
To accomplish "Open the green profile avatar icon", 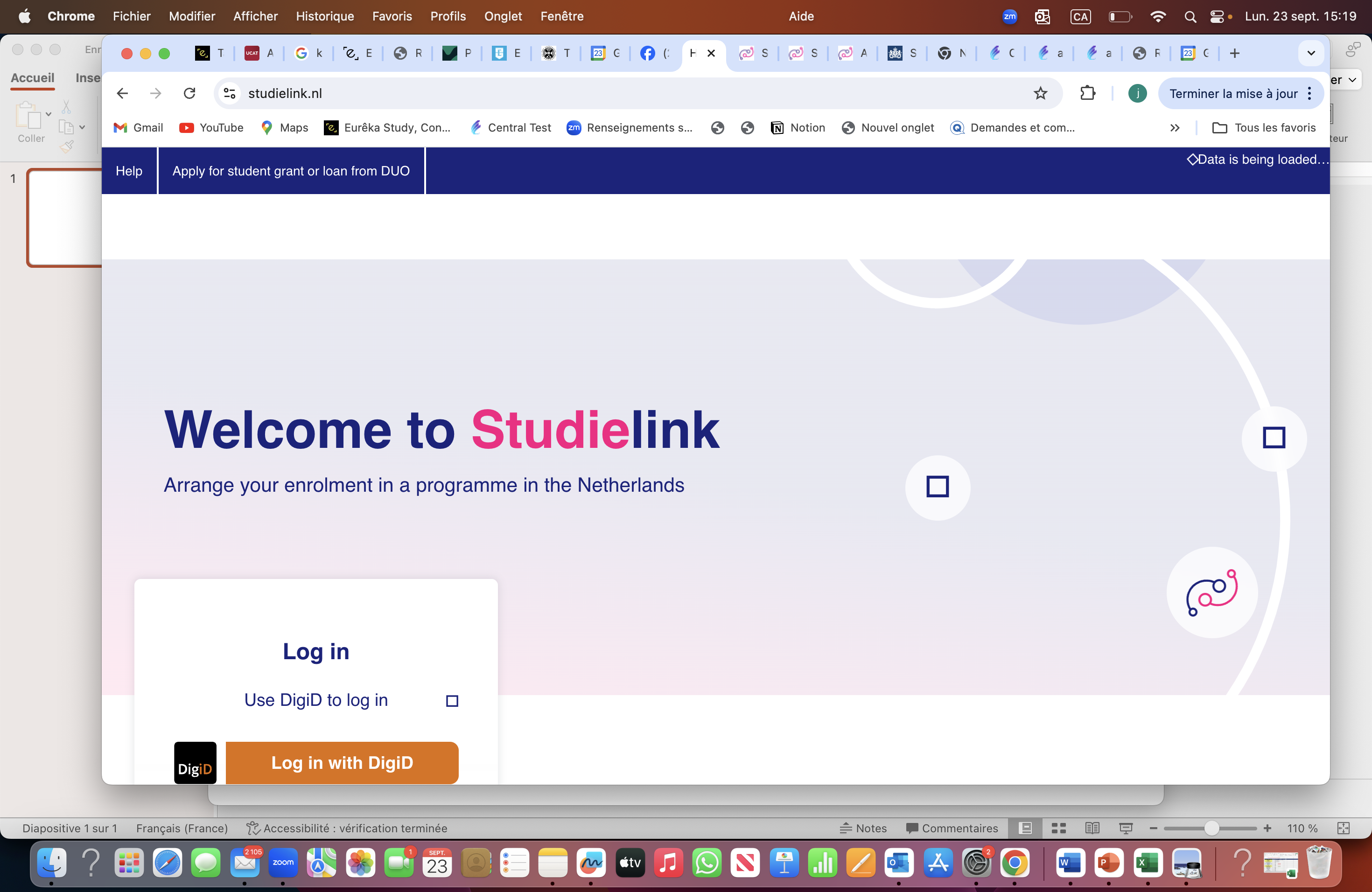I will coord(1137,93).
